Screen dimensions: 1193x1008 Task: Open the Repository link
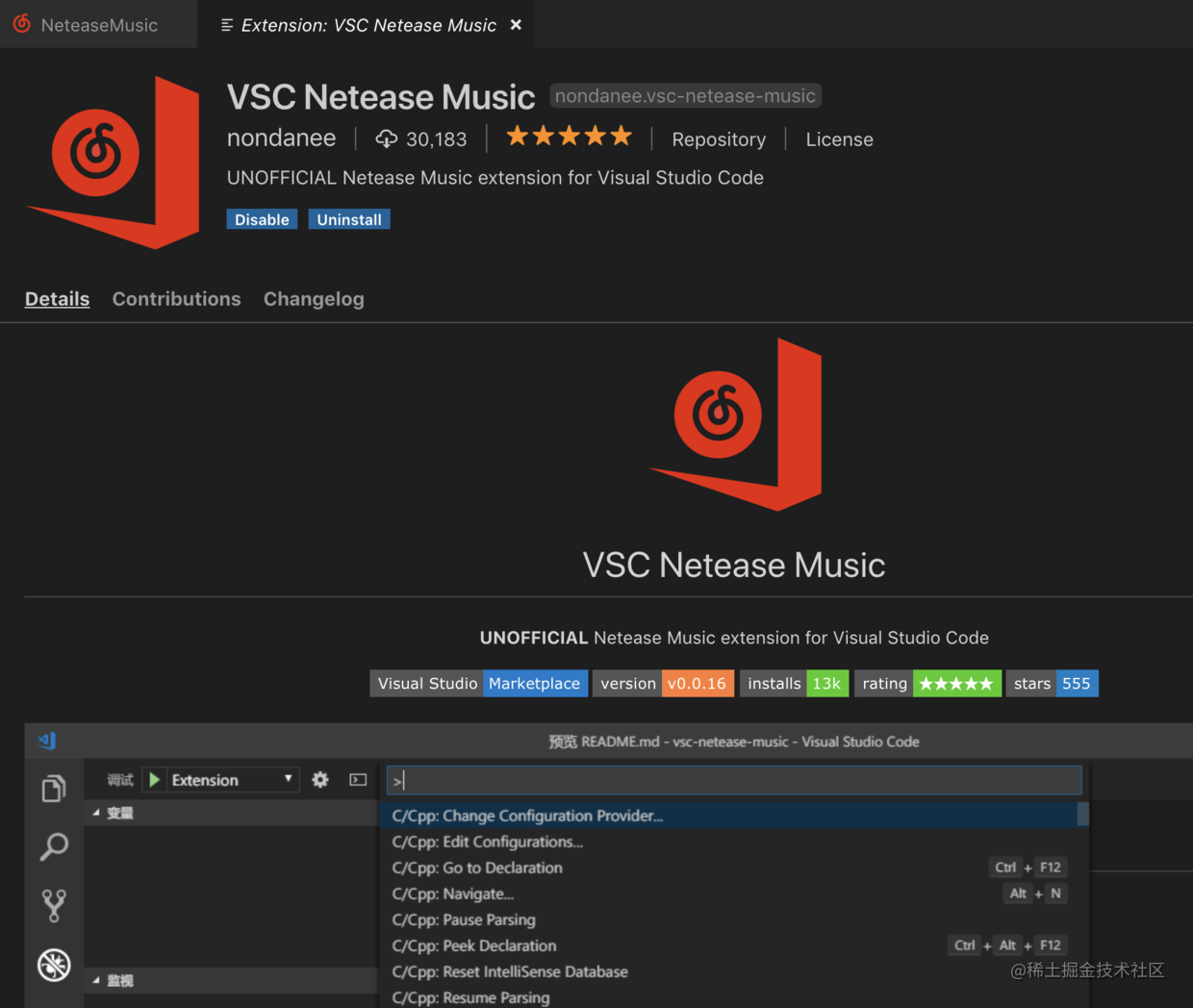(x=719, y=139)
